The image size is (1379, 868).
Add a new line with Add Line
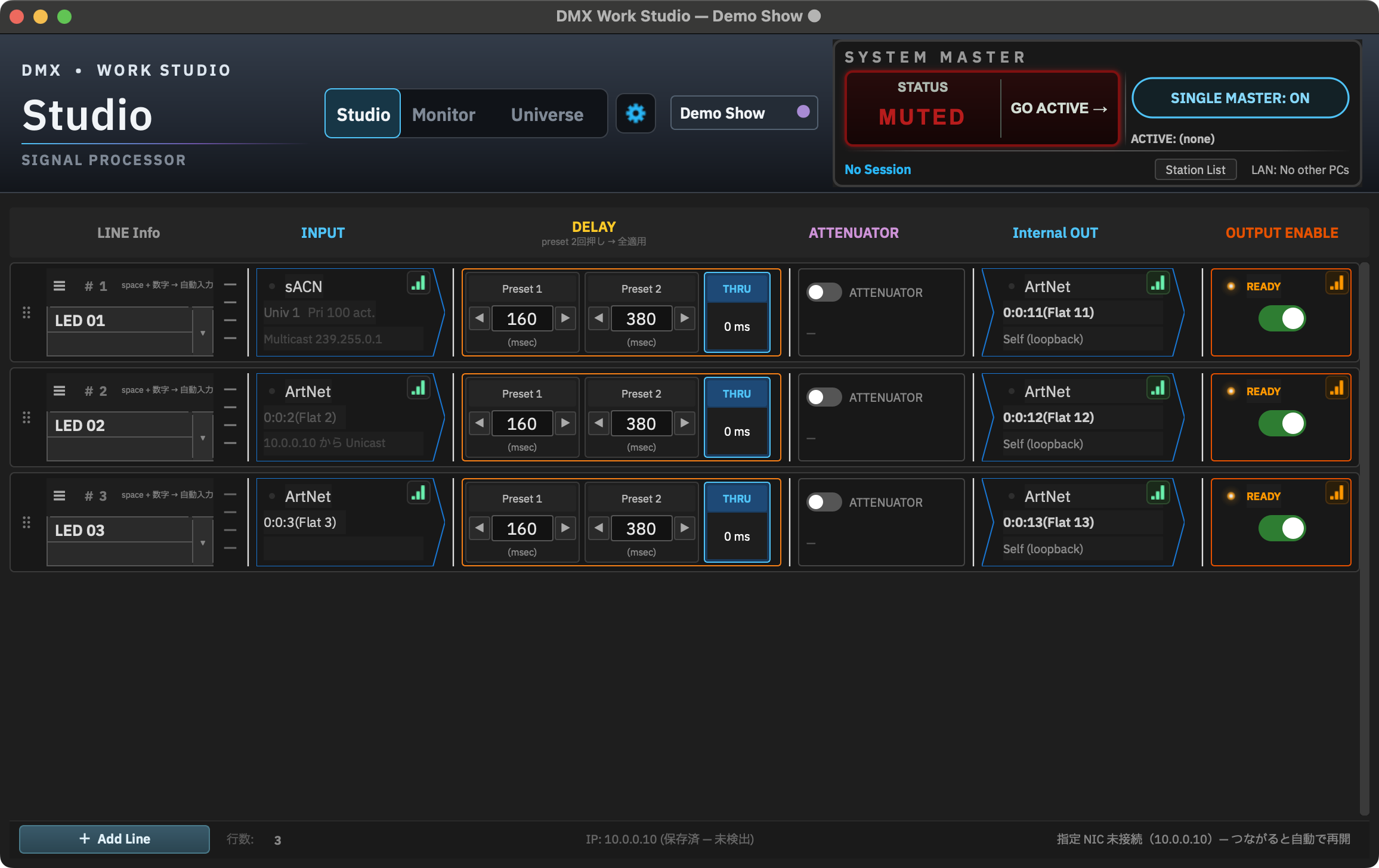tap(115, 839)
